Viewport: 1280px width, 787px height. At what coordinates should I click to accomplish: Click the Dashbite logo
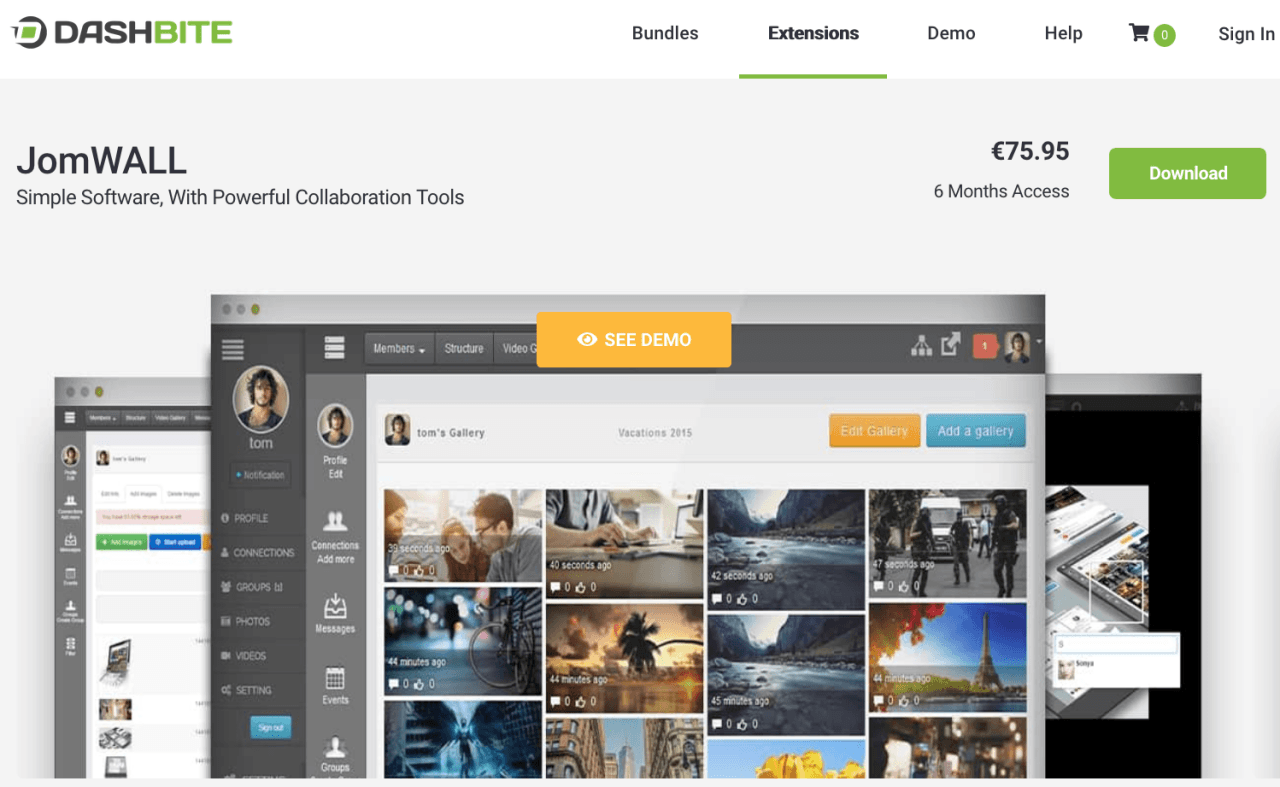pyautogui.click(x=122, y=33)
